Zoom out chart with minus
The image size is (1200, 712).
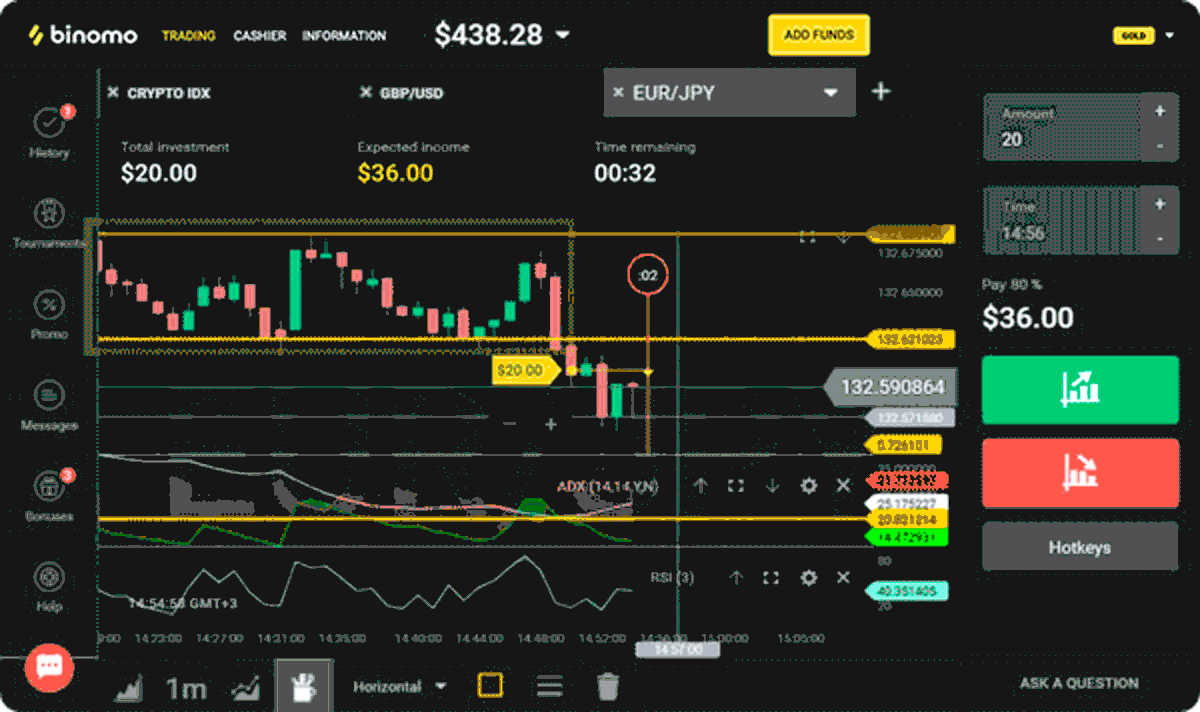pos(510,424)
